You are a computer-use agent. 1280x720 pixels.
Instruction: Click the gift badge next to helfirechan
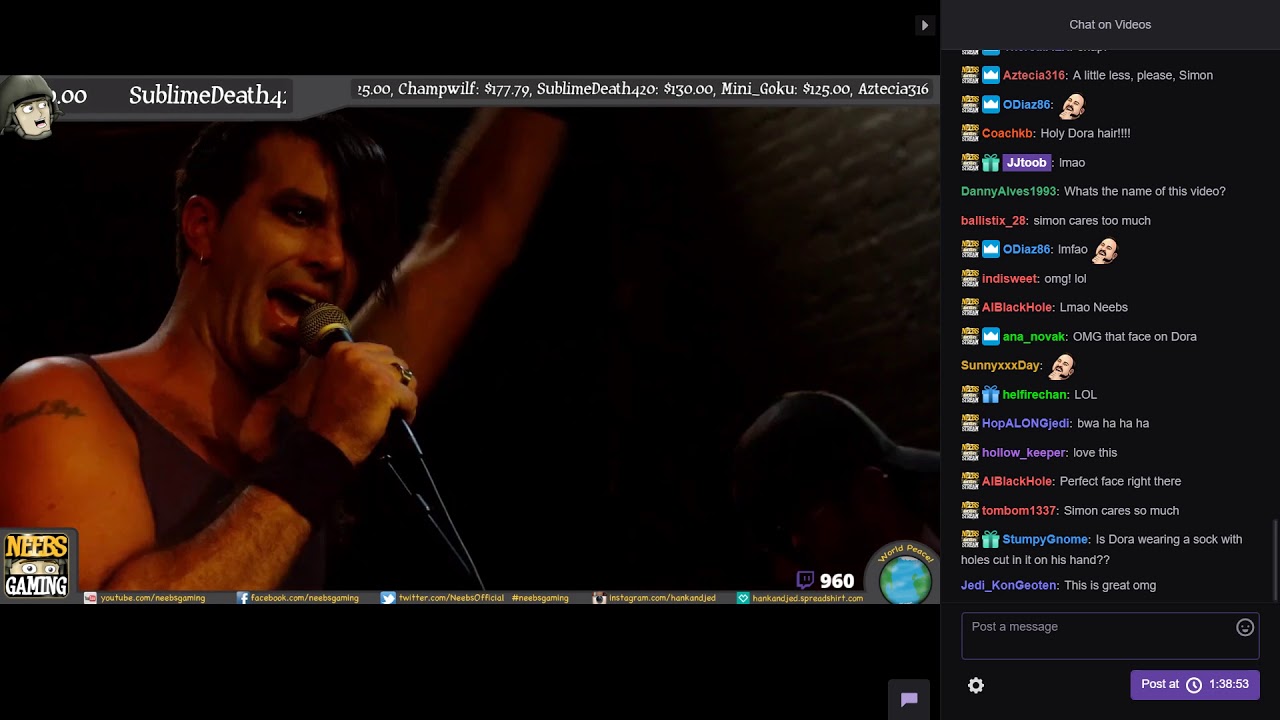tap(991, 394)
